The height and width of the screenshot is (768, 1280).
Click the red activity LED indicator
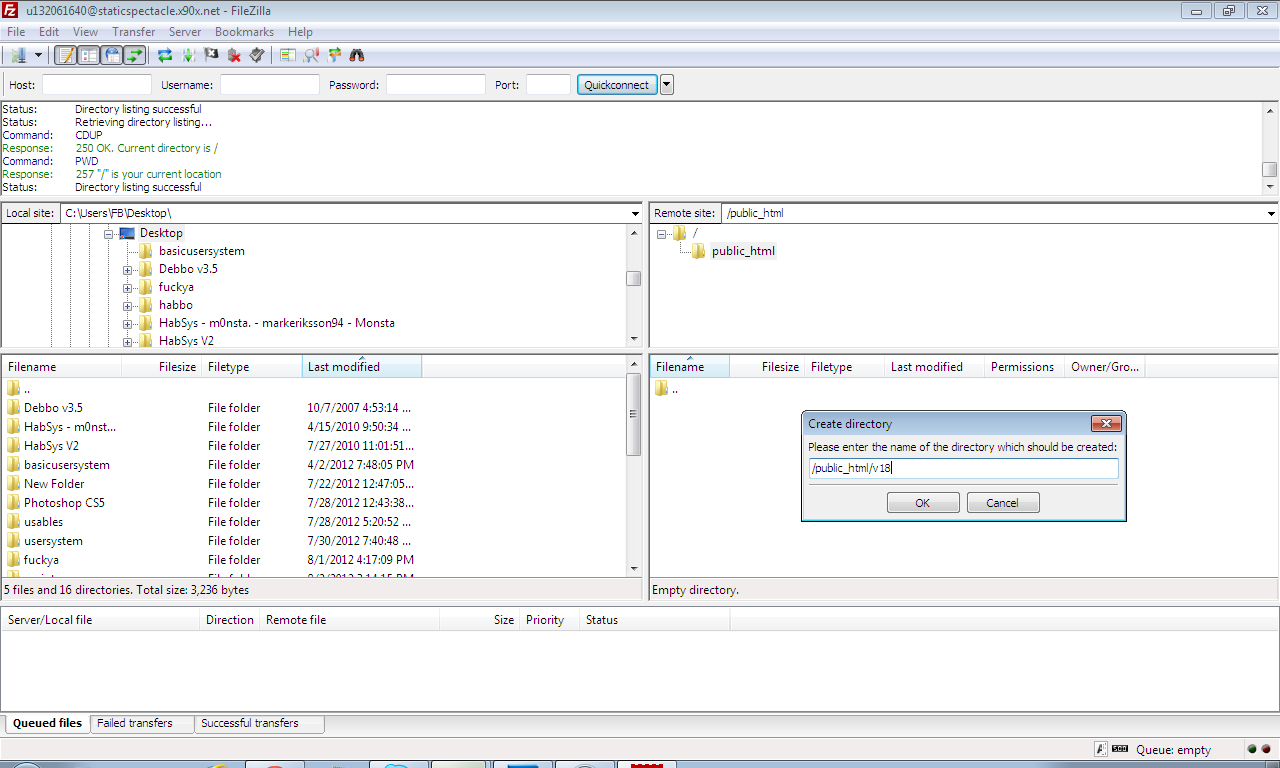[x=1266, y=749]
